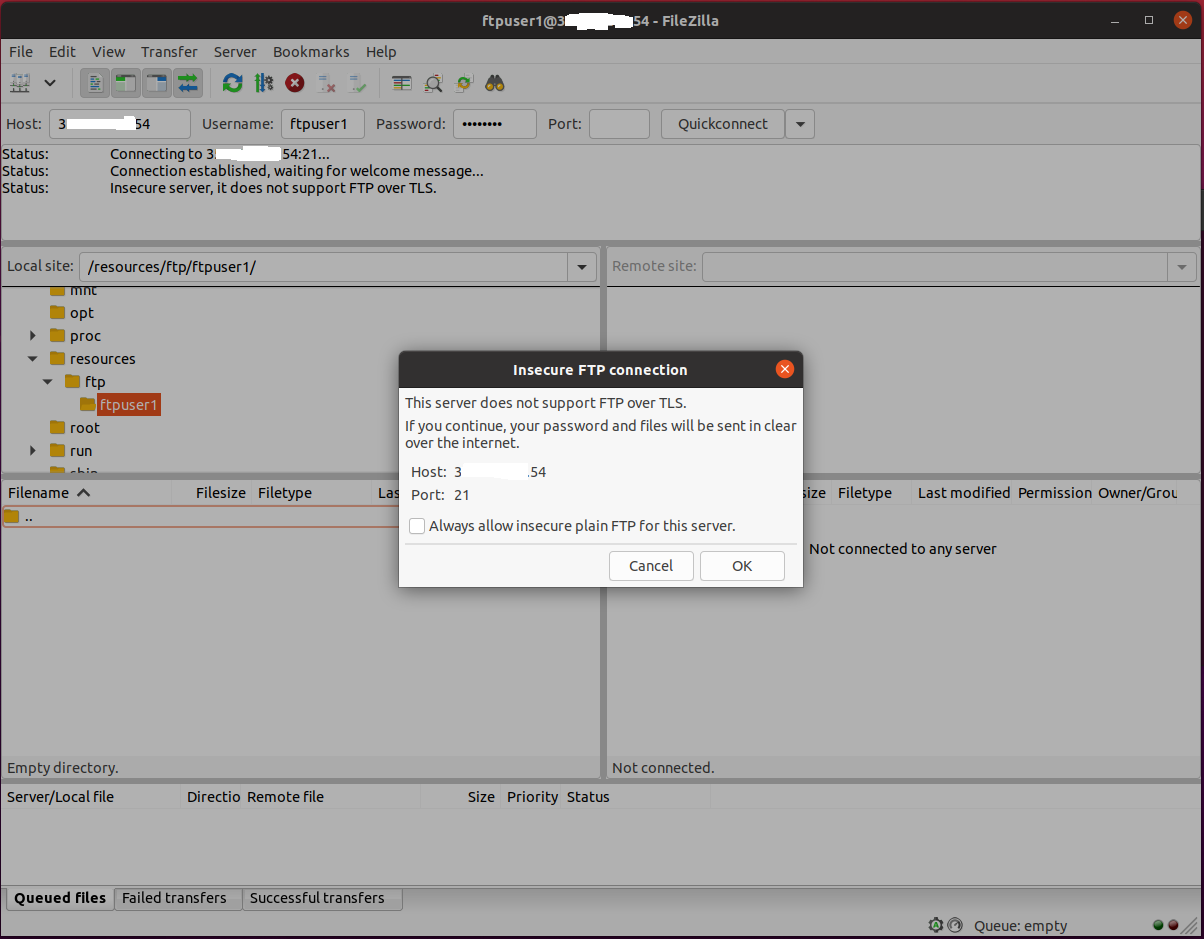The width and height of the screenshot is (1204, 939).
Task: Sort local list by Filename column
Action: [x=86, y=493]
